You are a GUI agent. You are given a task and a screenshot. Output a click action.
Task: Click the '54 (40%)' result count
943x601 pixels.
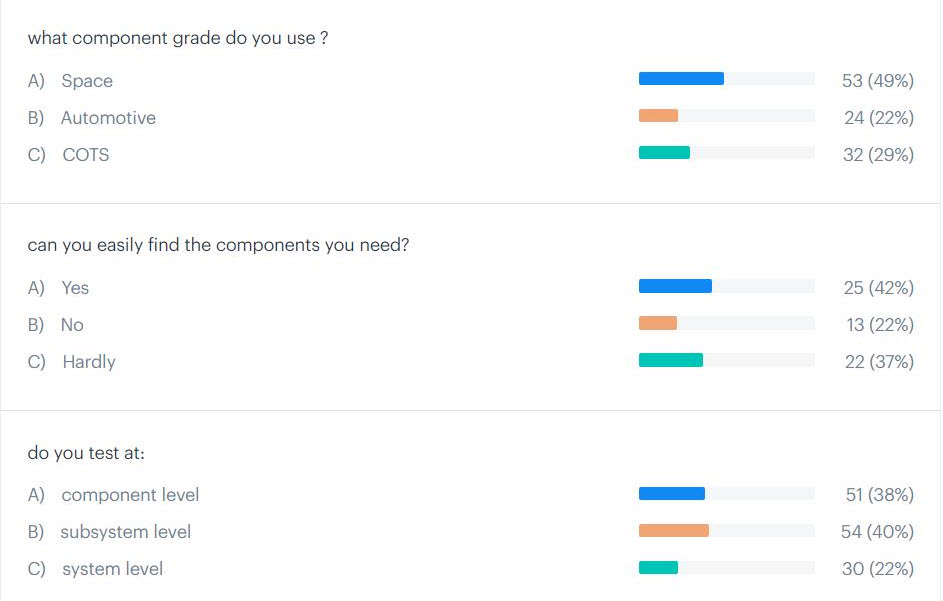coord(877,532)
